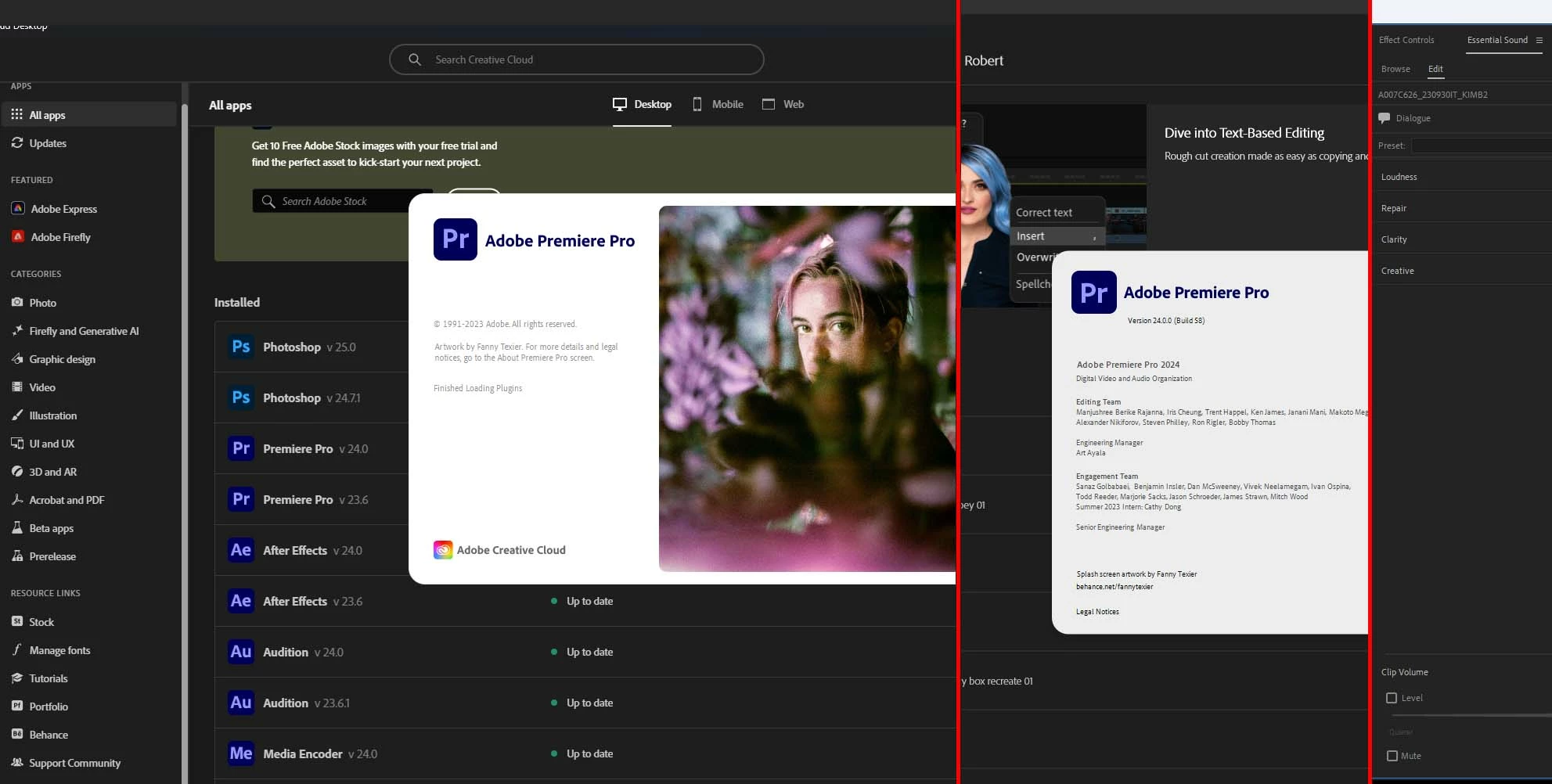Open Support Community people icon

[x=17, y=762]
